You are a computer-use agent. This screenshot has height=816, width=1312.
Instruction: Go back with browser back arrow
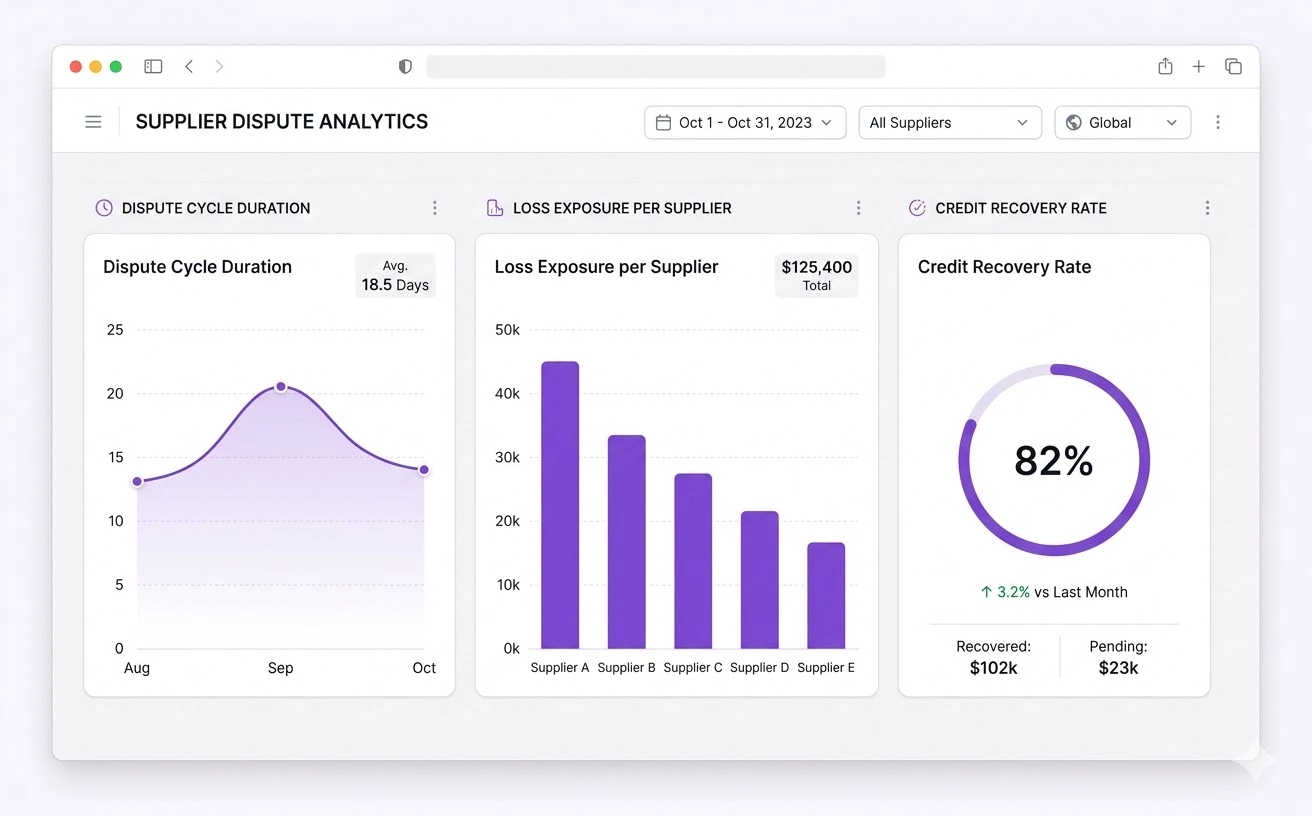pyautogui.click(x=189, y=66)
